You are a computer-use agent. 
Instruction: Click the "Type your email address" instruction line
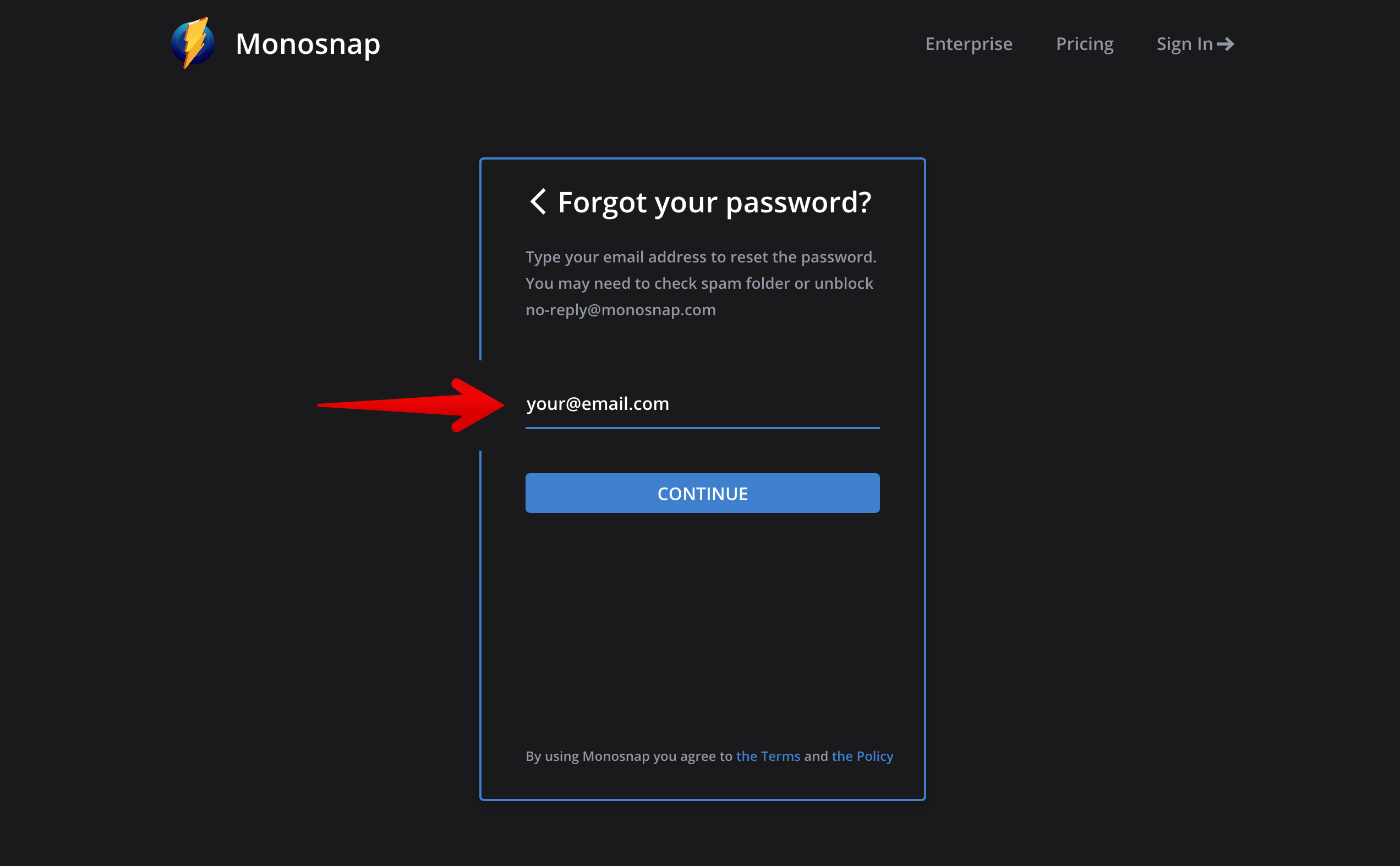701,257
